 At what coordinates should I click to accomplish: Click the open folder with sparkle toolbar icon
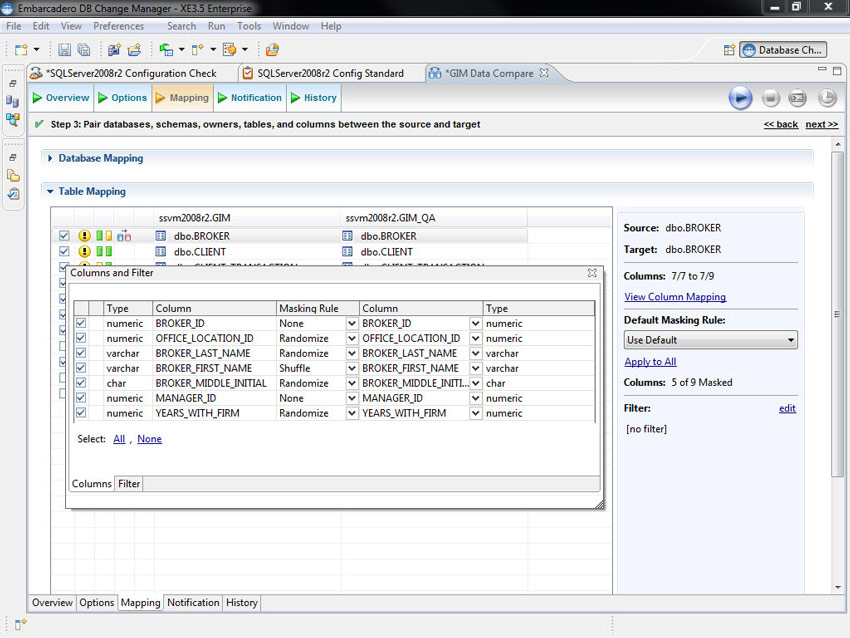tap(134, 50)
